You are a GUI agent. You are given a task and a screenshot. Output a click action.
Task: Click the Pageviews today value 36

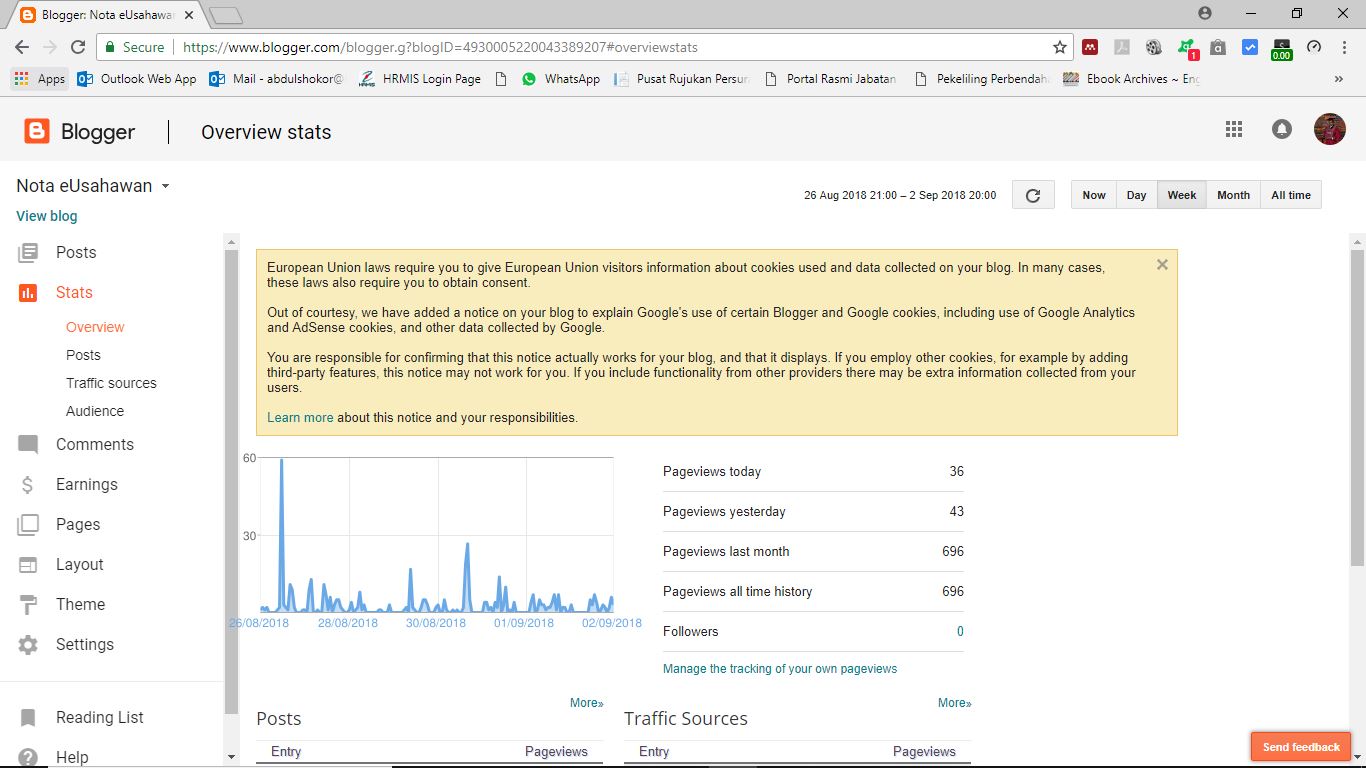pyautogui.click(x=957, y=471)
